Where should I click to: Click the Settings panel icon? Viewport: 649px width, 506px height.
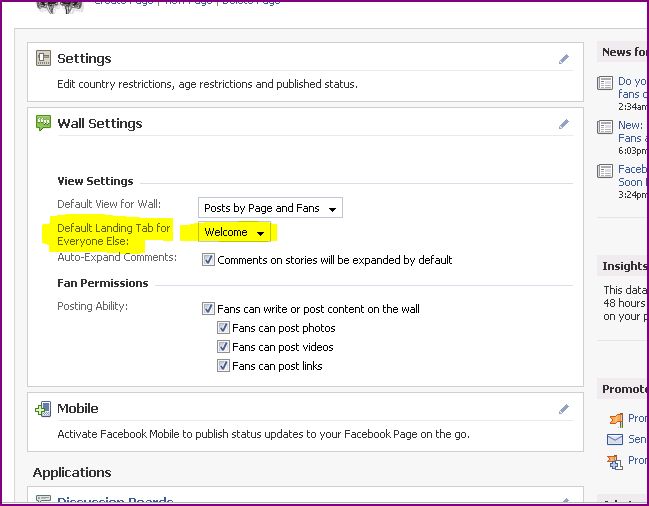pyautogui.click(x=43, y=59)
